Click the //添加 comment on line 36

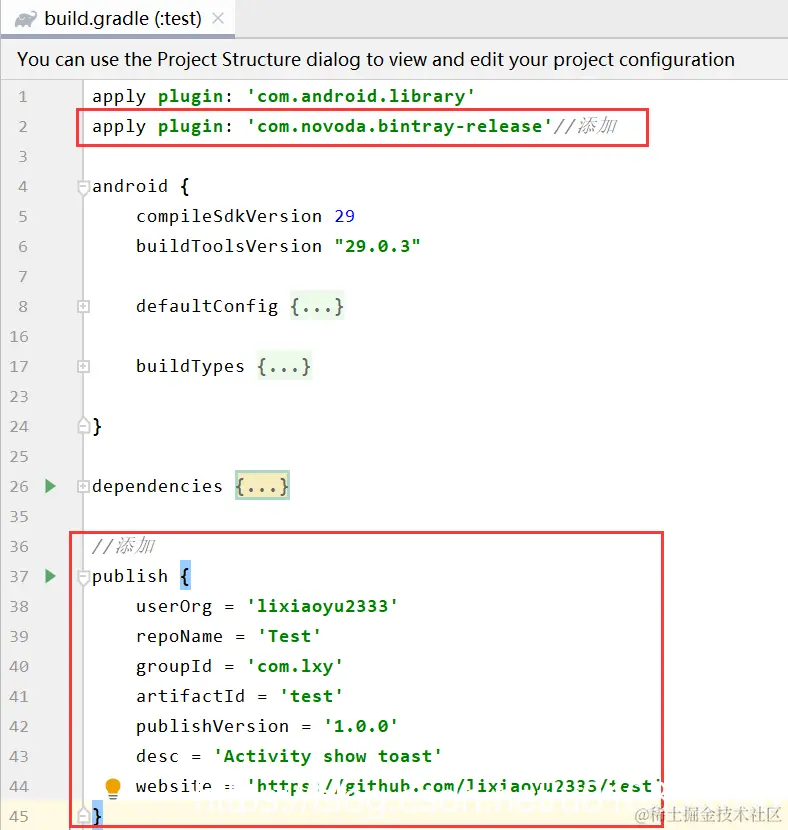click(x=123, y=546)
